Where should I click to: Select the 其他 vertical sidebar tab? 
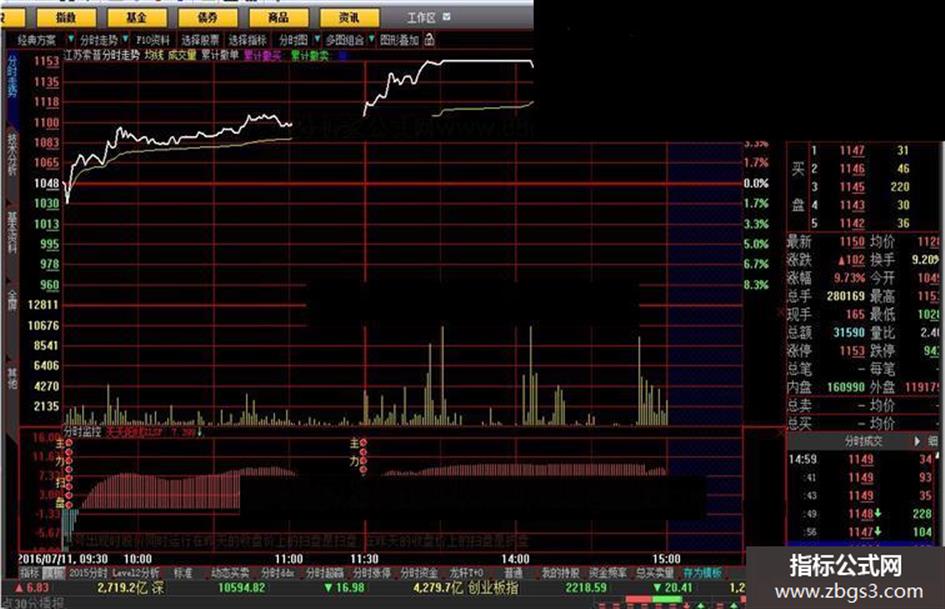(x=12, y=378)
